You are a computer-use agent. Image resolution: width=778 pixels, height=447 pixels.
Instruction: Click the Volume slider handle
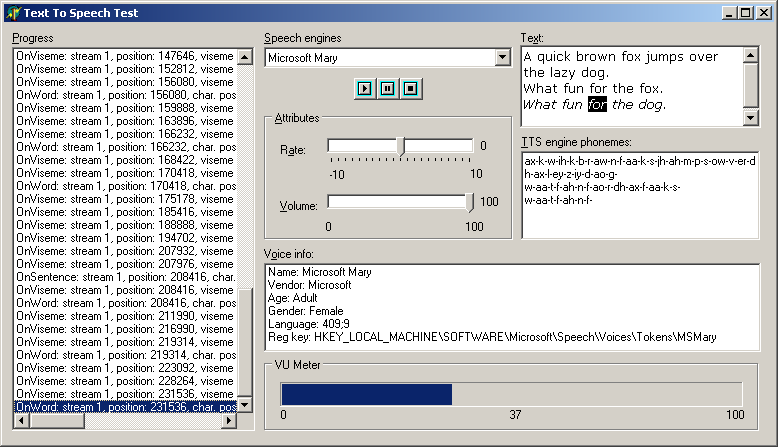click(471, 203)
